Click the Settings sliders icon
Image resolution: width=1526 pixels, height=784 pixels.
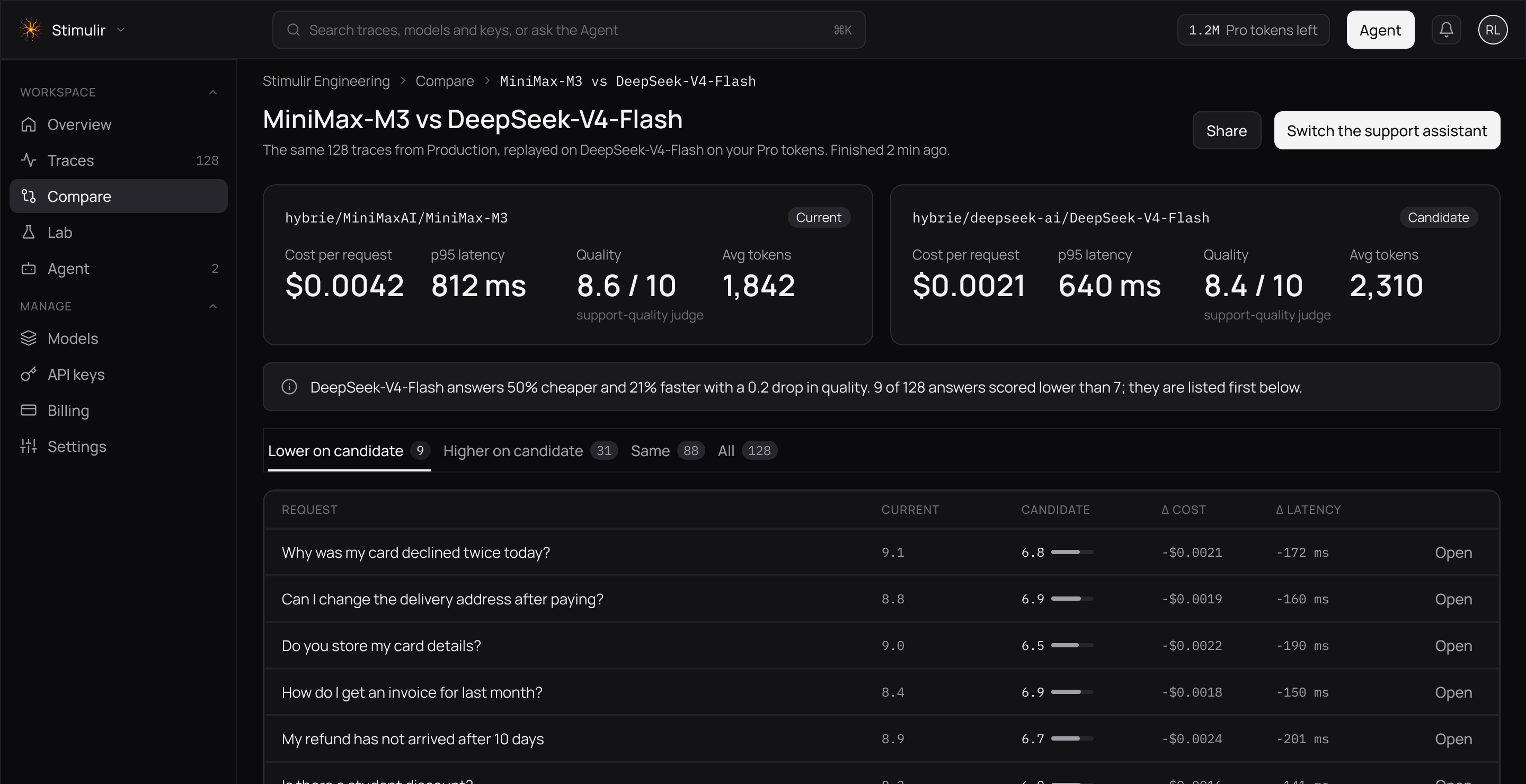pyautogui.click(x=29, y=447)
